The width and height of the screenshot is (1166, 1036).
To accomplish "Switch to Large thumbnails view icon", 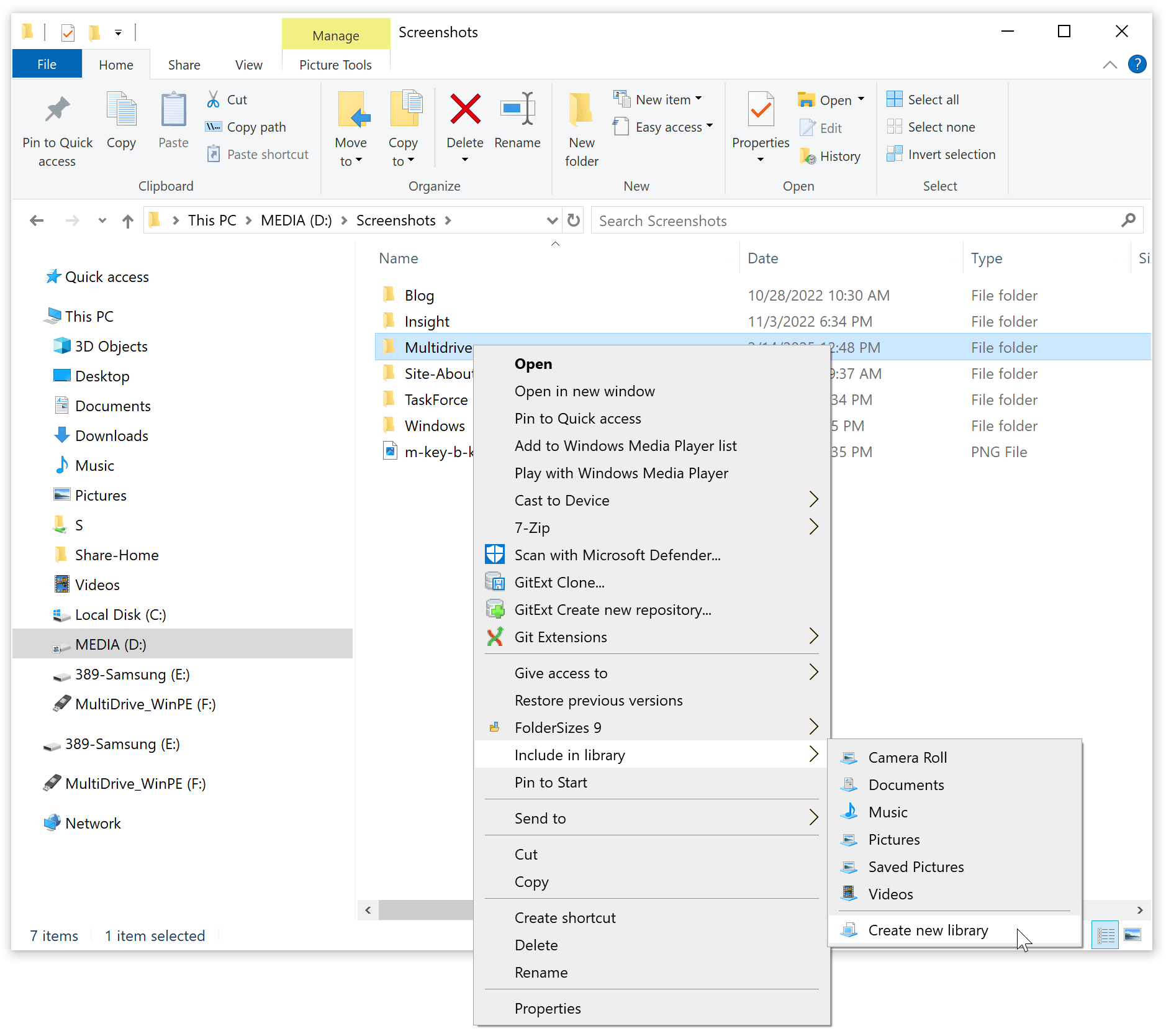I will (x=1132, y=935).
